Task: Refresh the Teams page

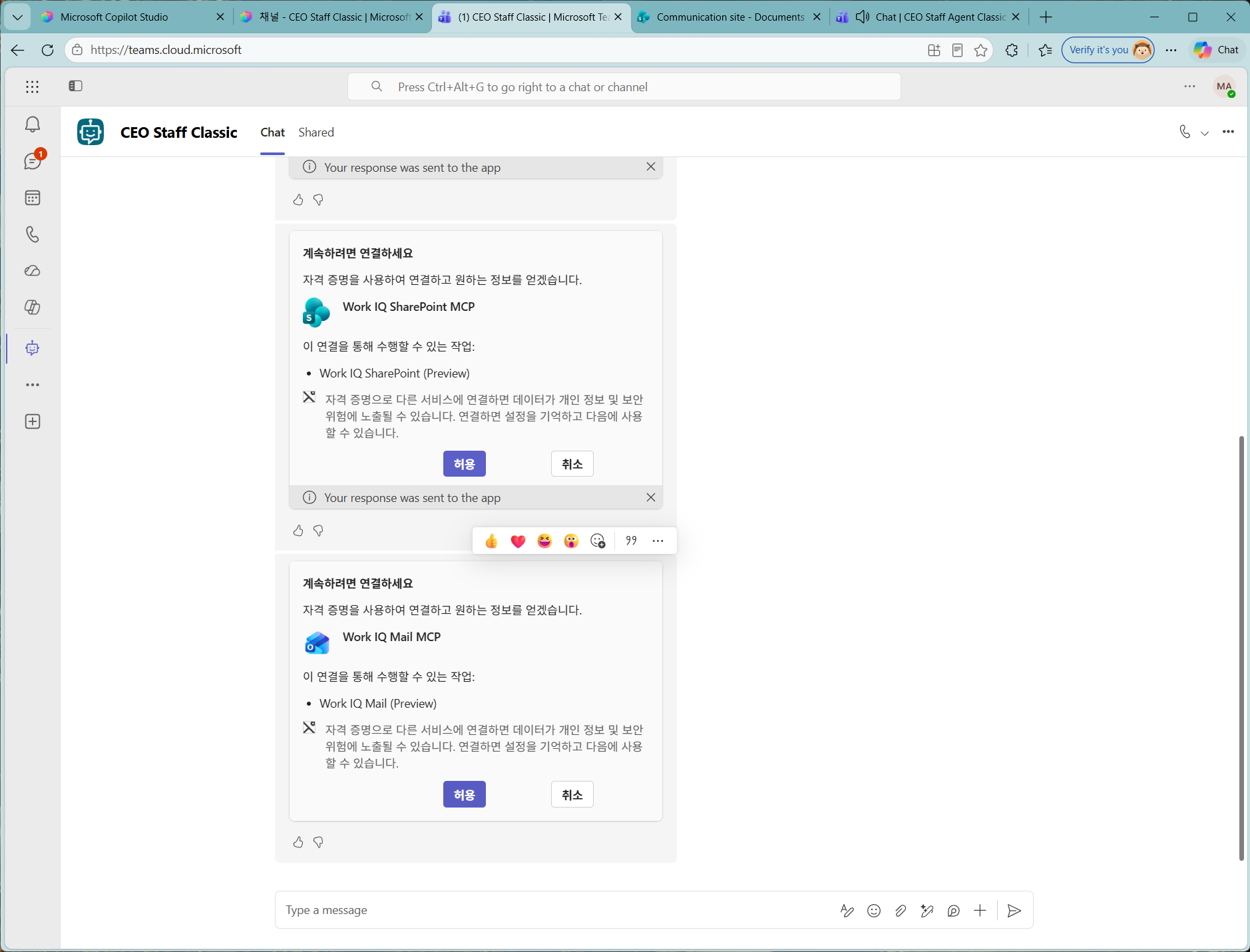Action: 47,50
